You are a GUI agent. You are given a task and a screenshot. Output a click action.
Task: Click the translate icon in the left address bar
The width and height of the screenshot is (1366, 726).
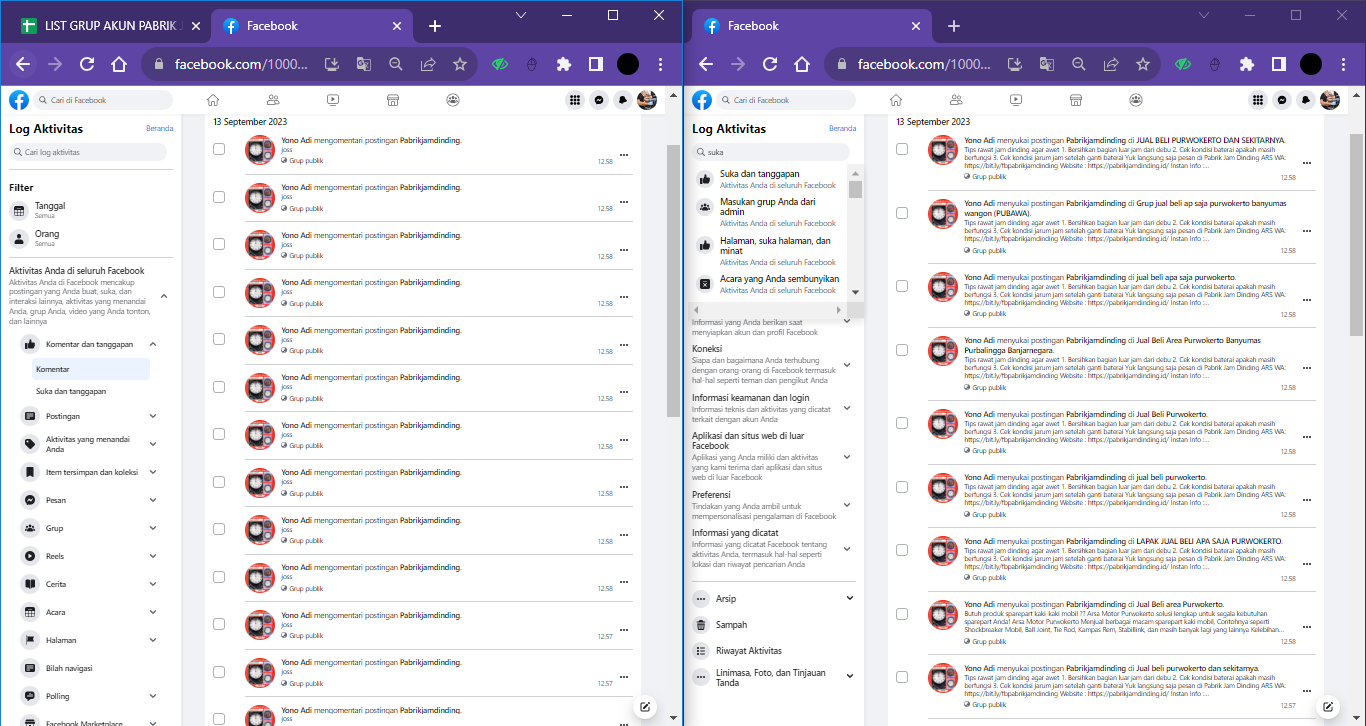(364, 64)
